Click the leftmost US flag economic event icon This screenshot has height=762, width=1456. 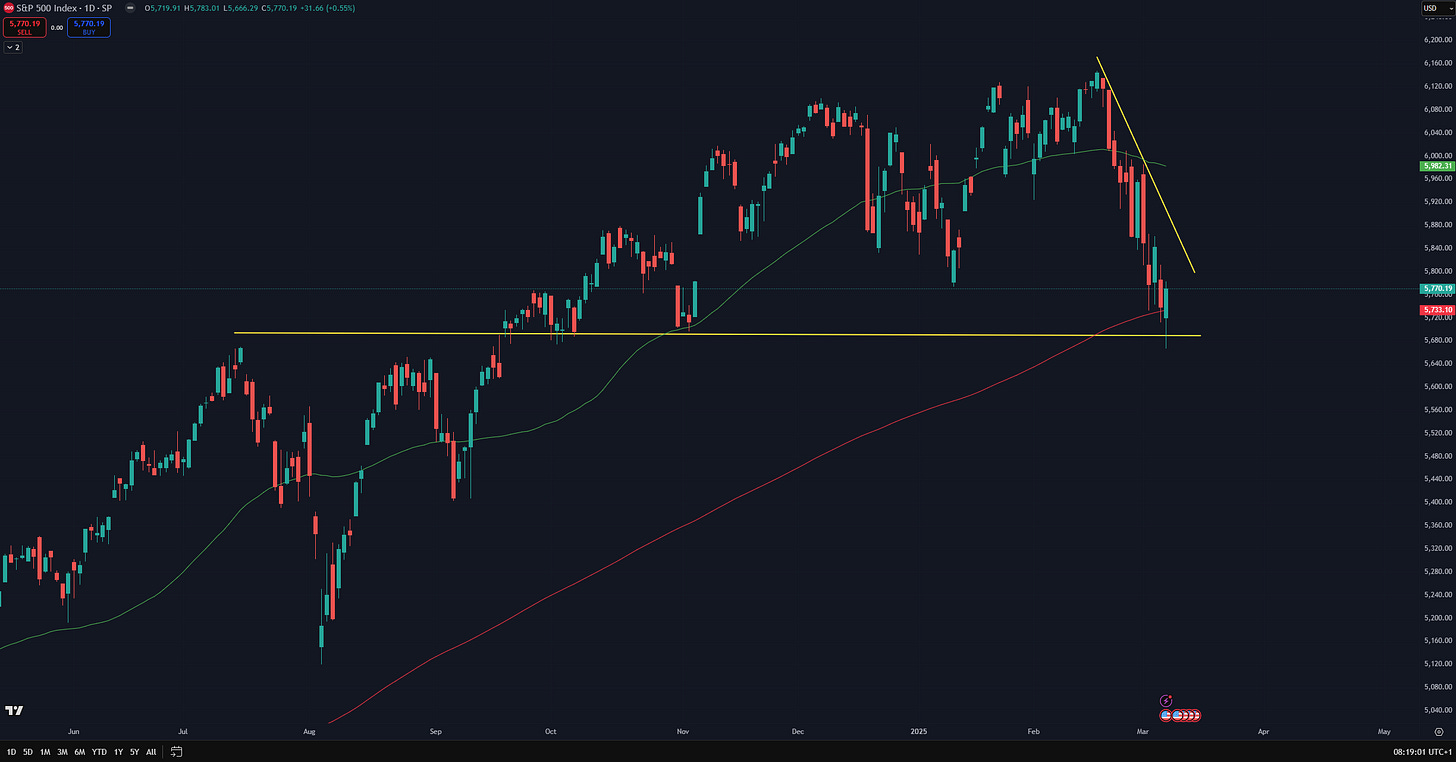click(x=1166, y=716)
